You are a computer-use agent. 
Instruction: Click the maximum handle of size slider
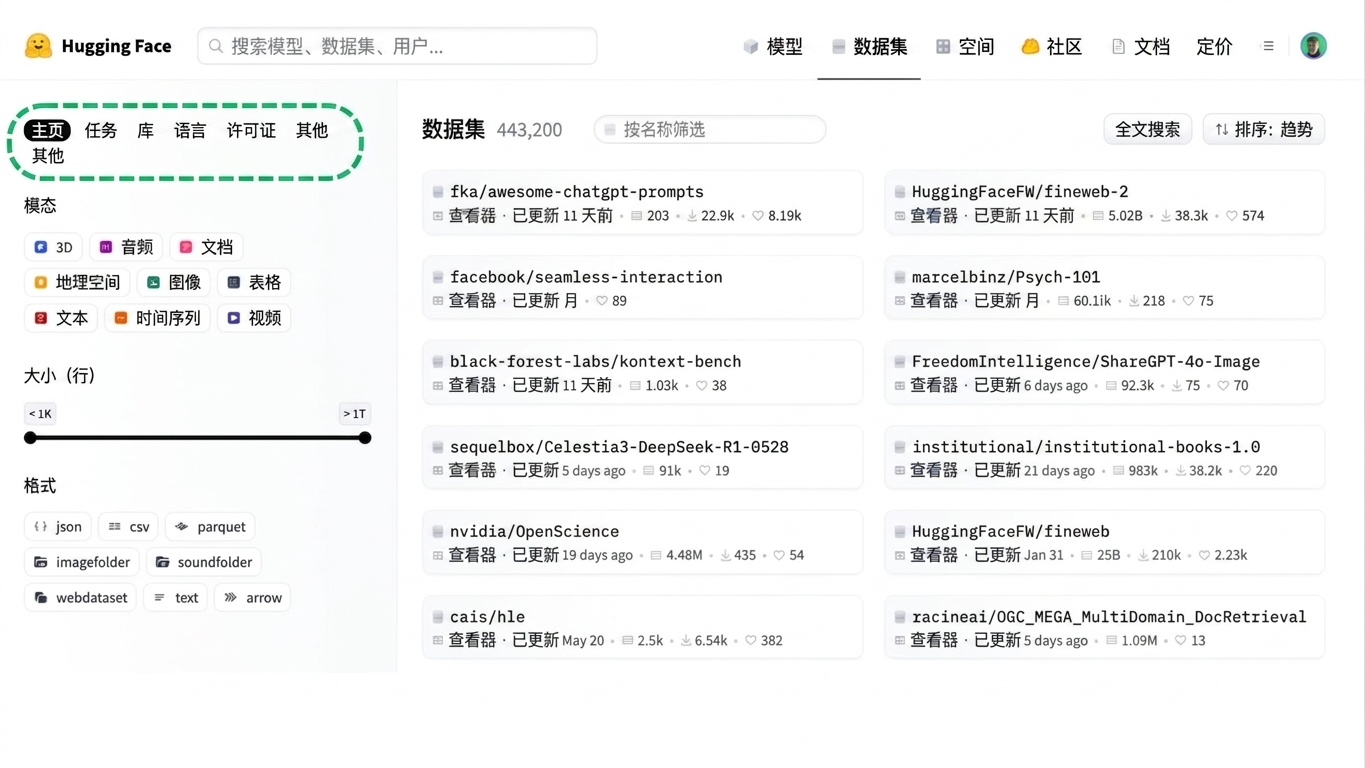point(365,438)
